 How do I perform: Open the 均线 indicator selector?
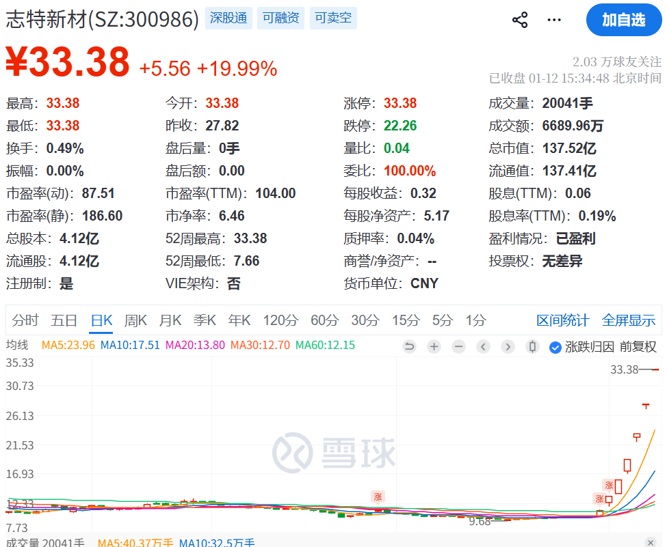pyautogui.click(x=17, y=345)
